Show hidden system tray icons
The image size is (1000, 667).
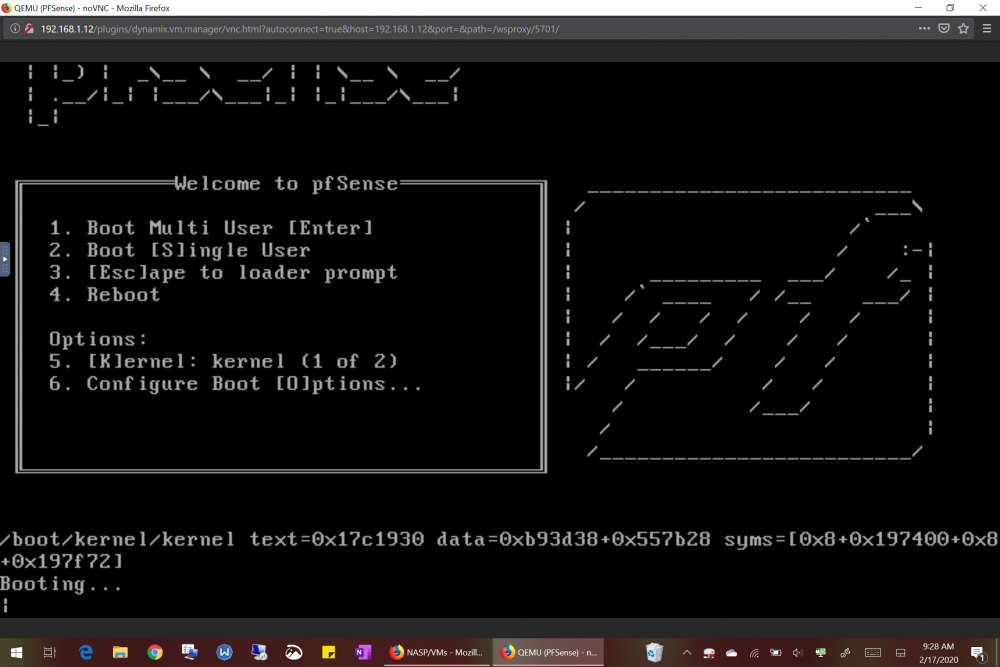point(687,652)
